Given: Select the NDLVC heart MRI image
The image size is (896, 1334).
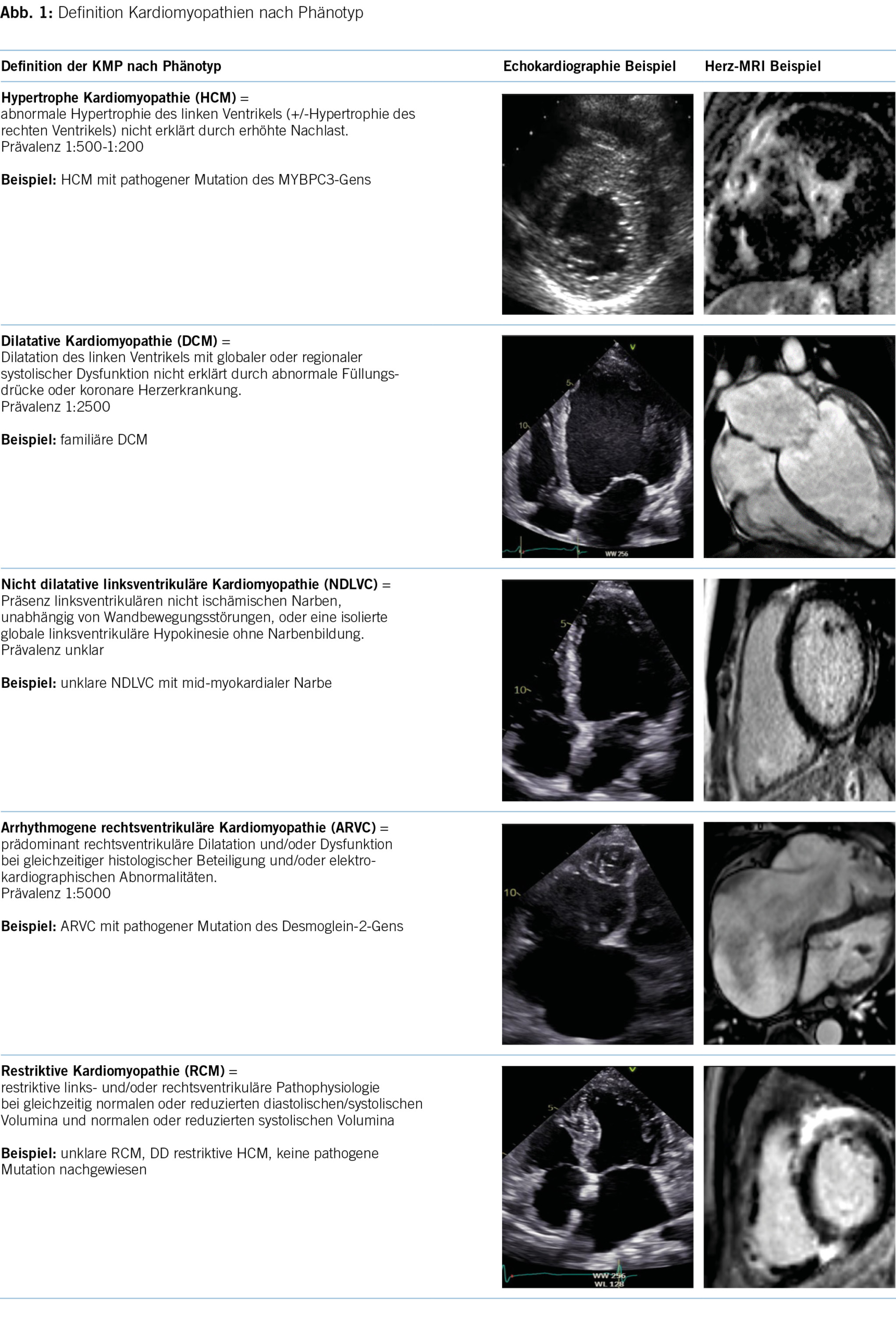Looking at the screenshot, I should tap(799, 690).
